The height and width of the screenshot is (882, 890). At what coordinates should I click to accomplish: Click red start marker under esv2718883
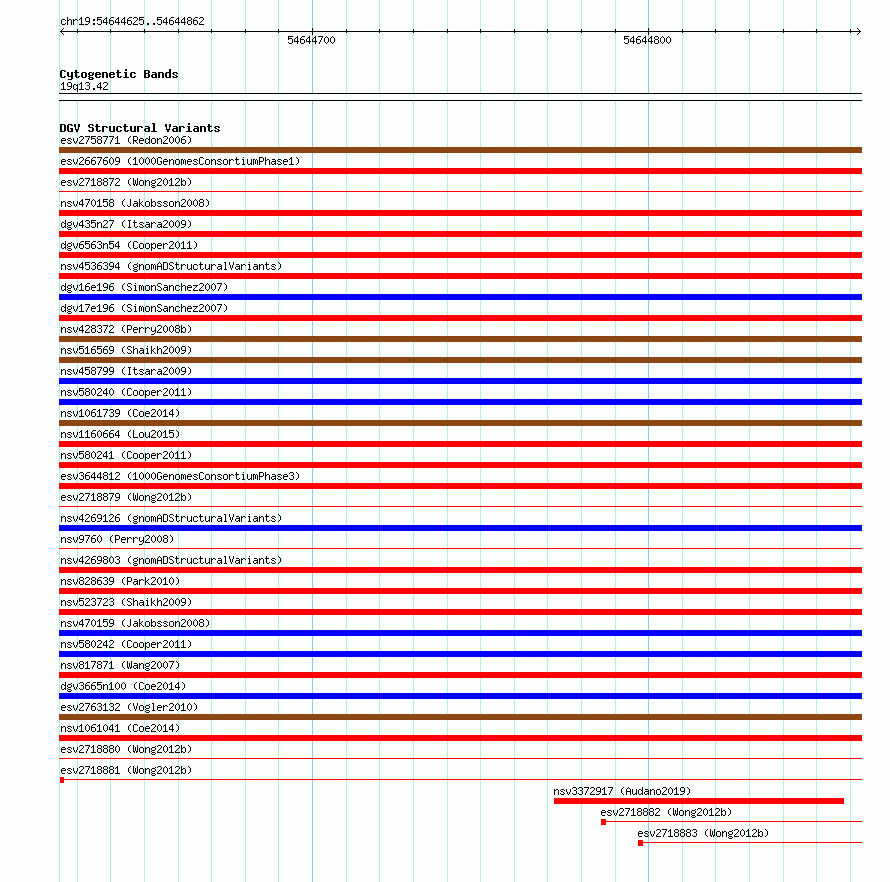(640, 843)
